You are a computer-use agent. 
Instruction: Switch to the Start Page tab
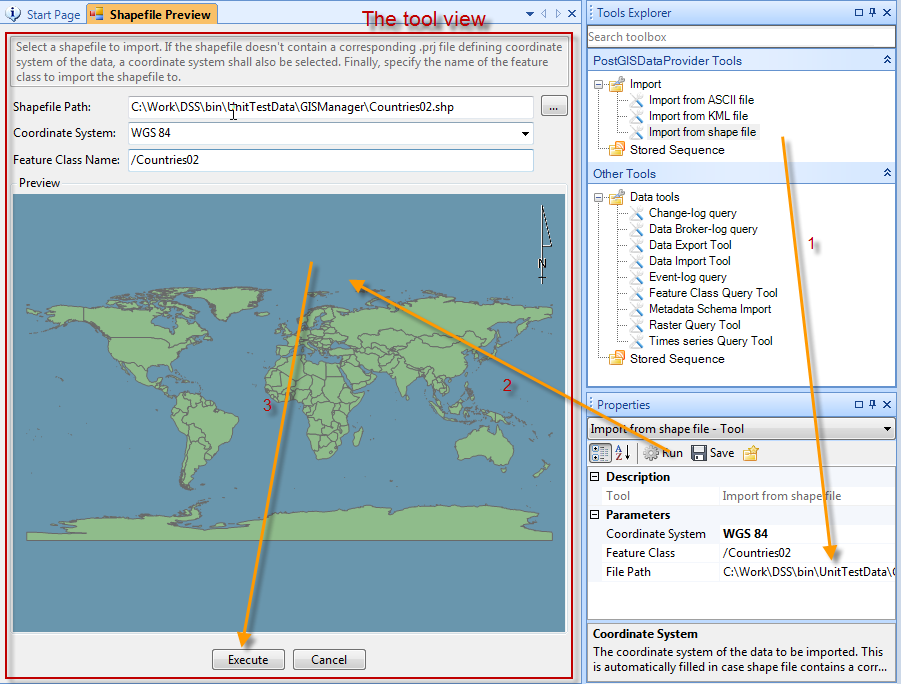click(45, 14)
